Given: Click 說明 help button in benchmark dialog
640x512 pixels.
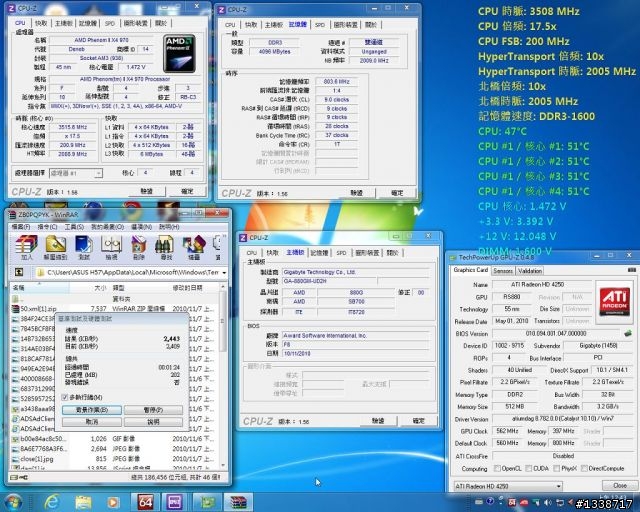Looking at the screenshot, I should coord(153,422).
